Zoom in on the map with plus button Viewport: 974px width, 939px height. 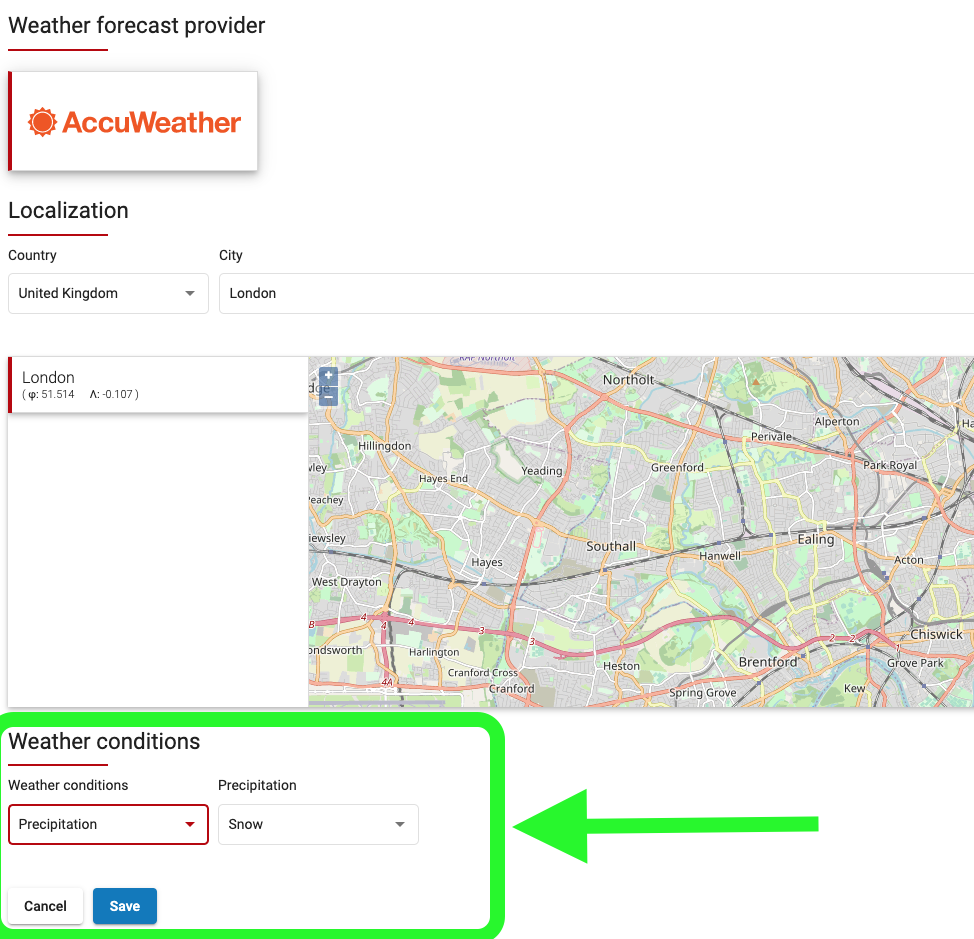point(329,375)
